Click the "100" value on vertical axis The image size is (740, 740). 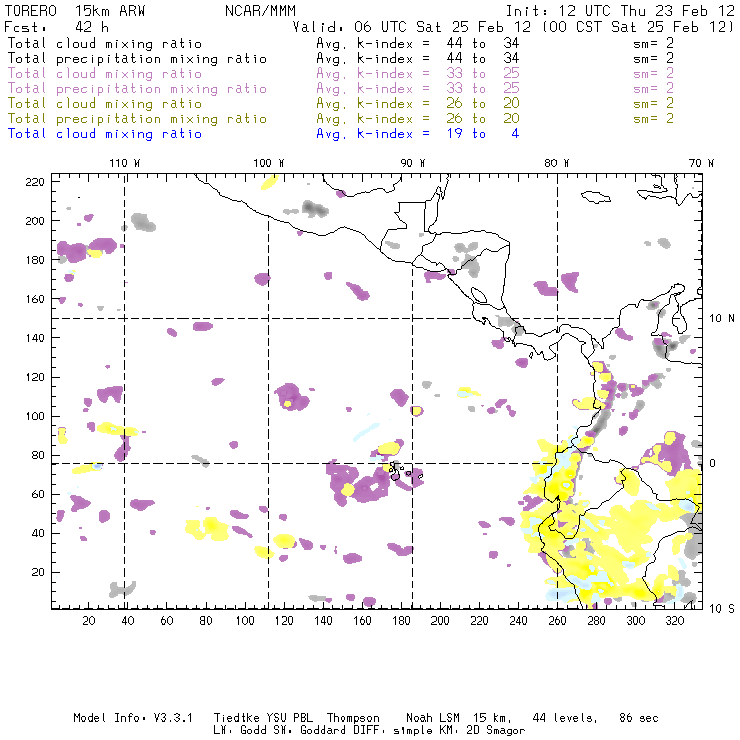click(x=35, y=416)
